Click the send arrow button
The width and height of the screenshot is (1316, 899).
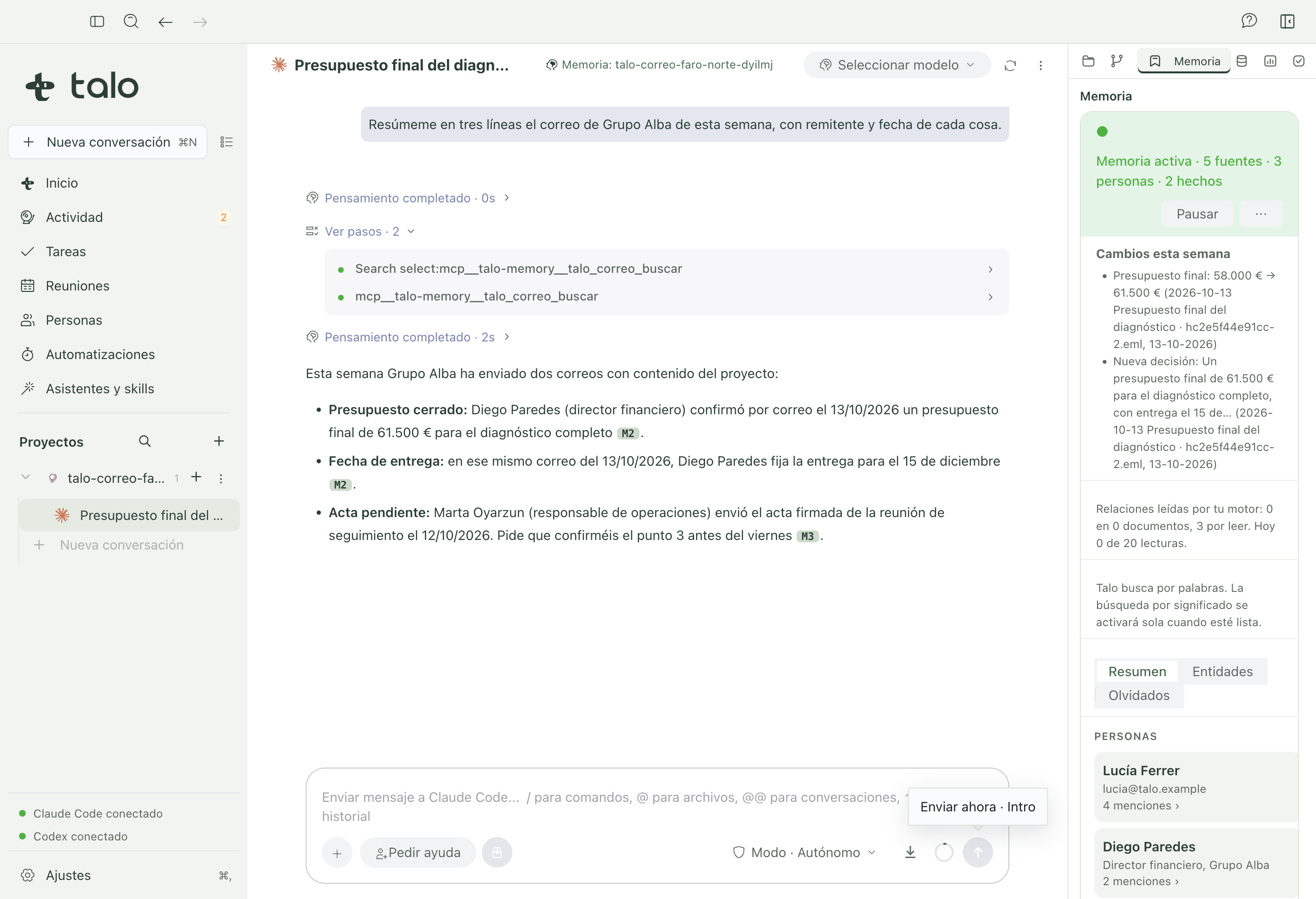(x=977, y=852)
